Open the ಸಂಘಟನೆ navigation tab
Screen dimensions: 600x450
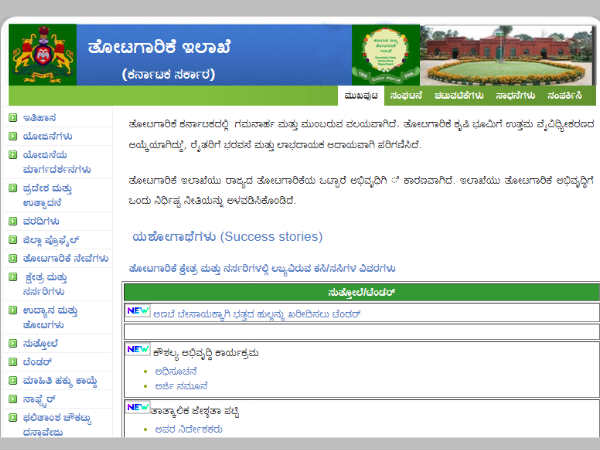(x=407, y=96)
